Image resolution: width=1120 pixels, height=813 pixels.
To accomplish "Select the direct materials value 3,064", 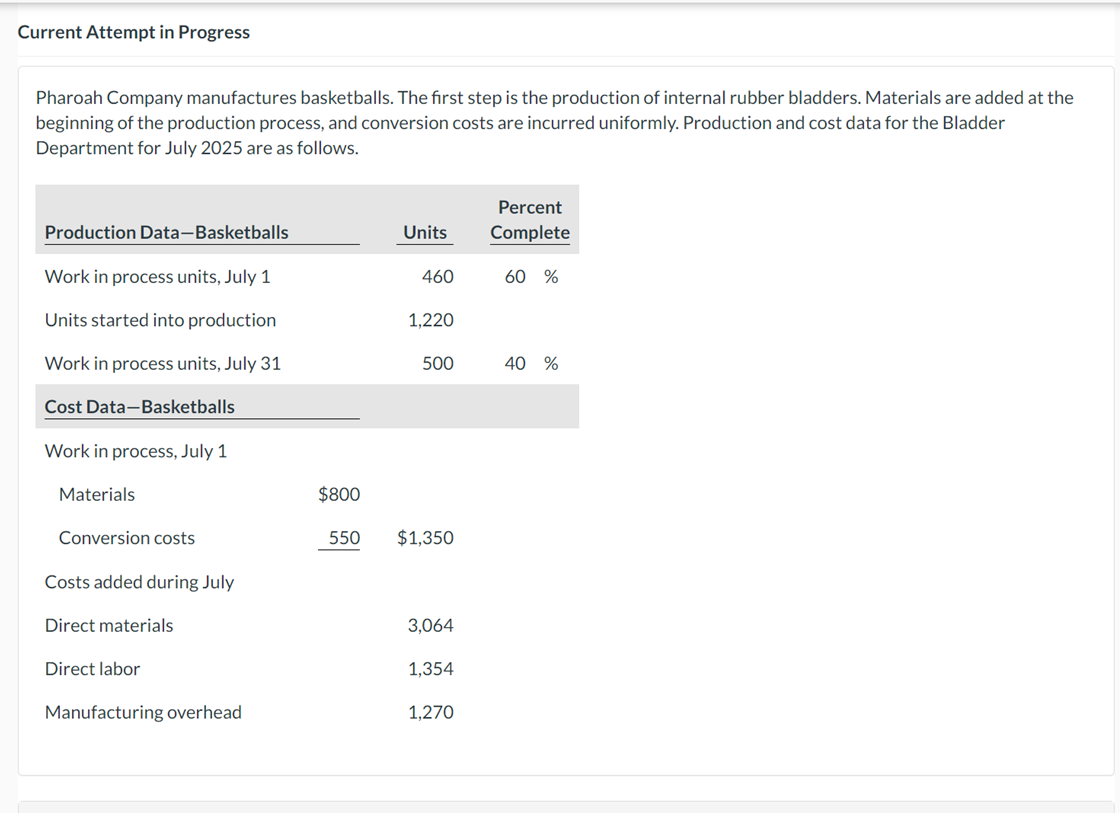I will point(430,626).
